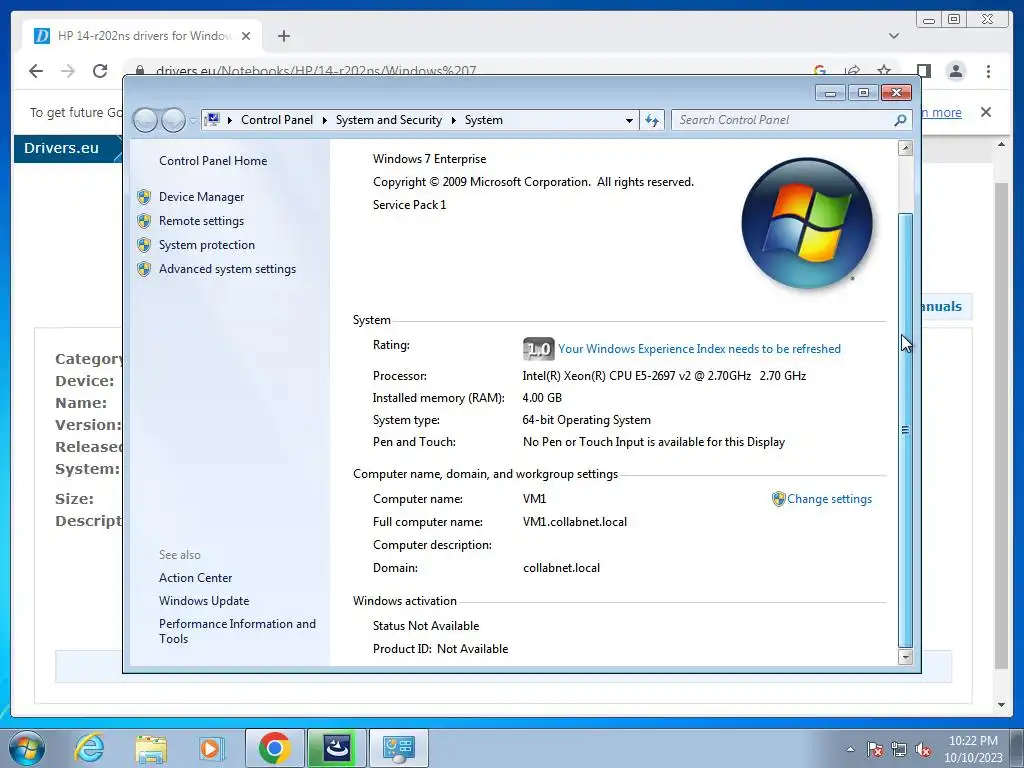Open Action Center from See also

tap(195, 578)
